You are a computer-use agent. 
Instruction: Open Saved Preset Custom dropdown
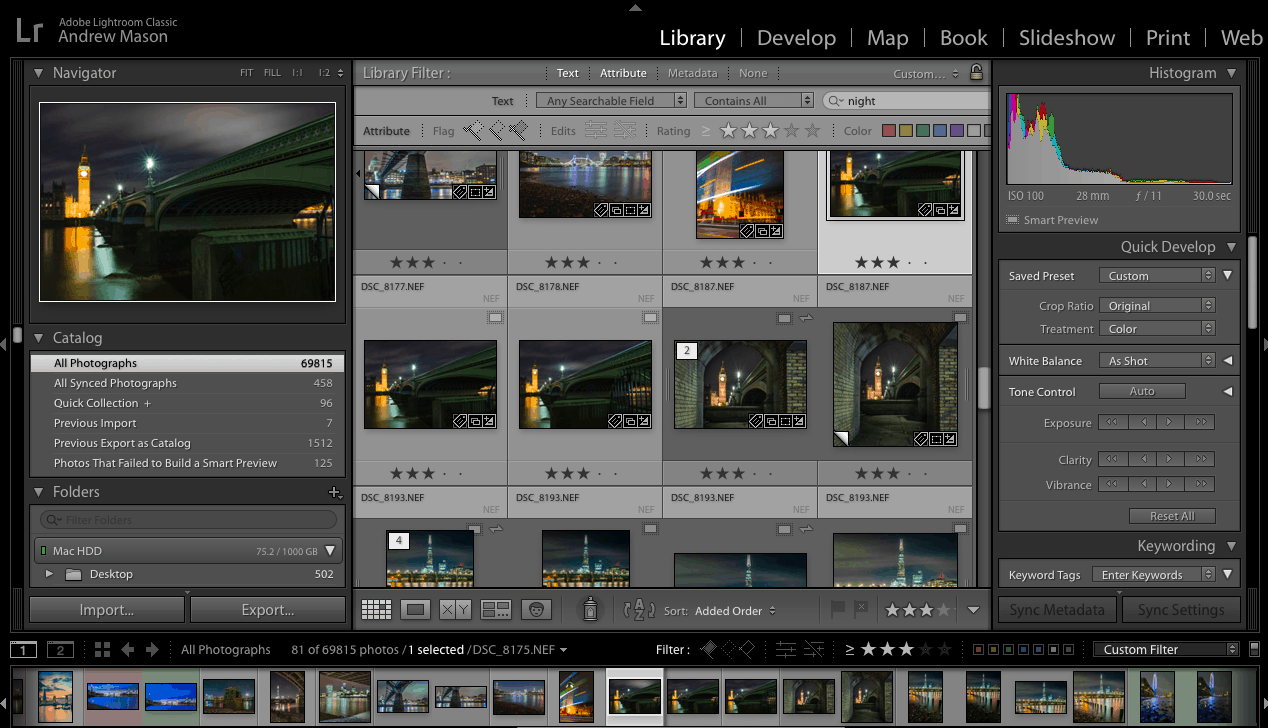pyautogui.click(x=1157, y=275)
